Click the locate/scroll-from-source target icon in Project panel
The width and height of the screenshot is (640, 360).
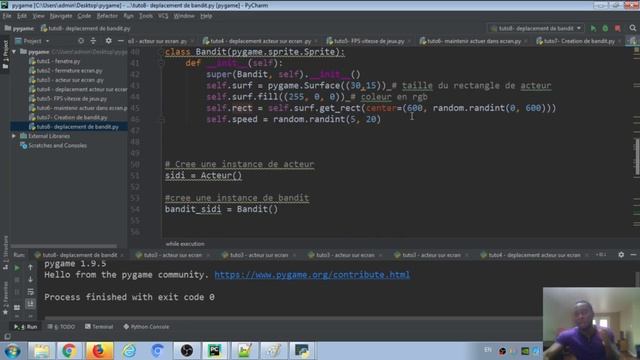pyautogui.click(x=81, y=41)
